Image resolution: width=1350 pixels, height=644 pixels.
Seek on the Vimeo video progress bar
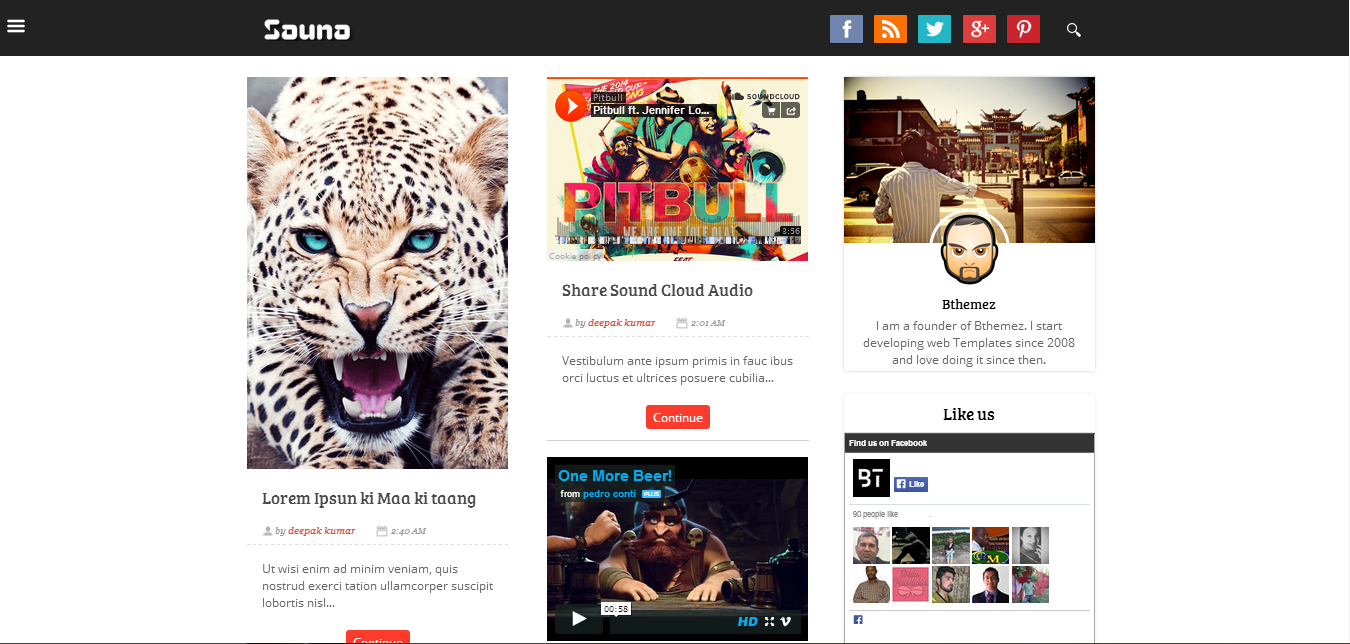(x=670, y=621)
